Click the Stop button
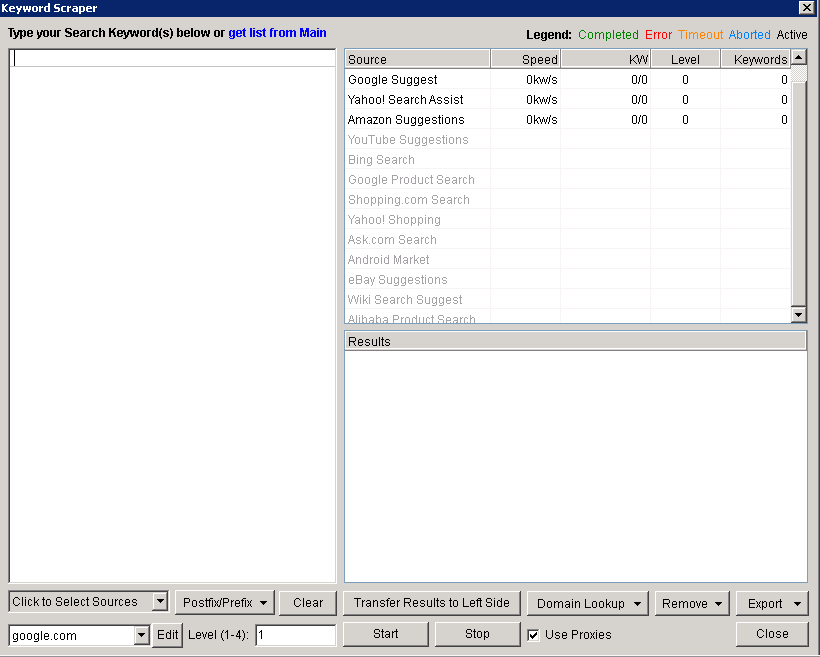 coord(477,634)
